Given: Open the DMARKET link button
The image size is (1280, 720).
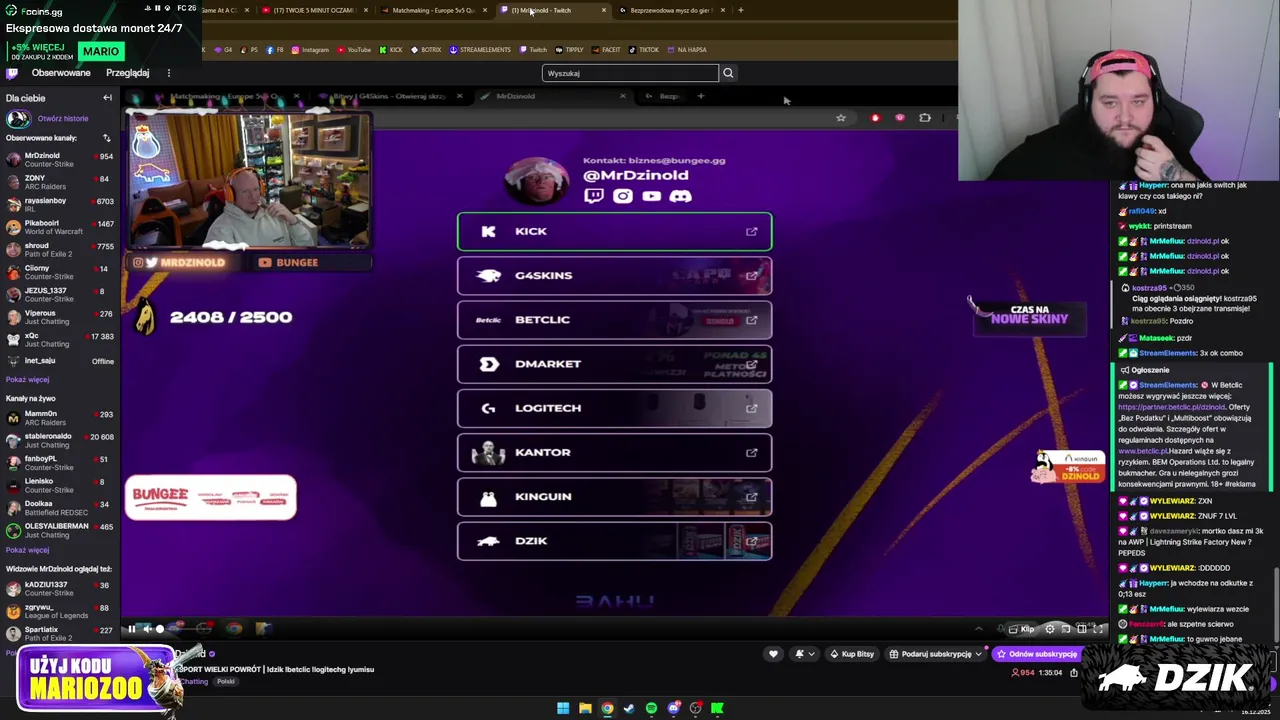Looking at the screenshot, I should point(615,364).
